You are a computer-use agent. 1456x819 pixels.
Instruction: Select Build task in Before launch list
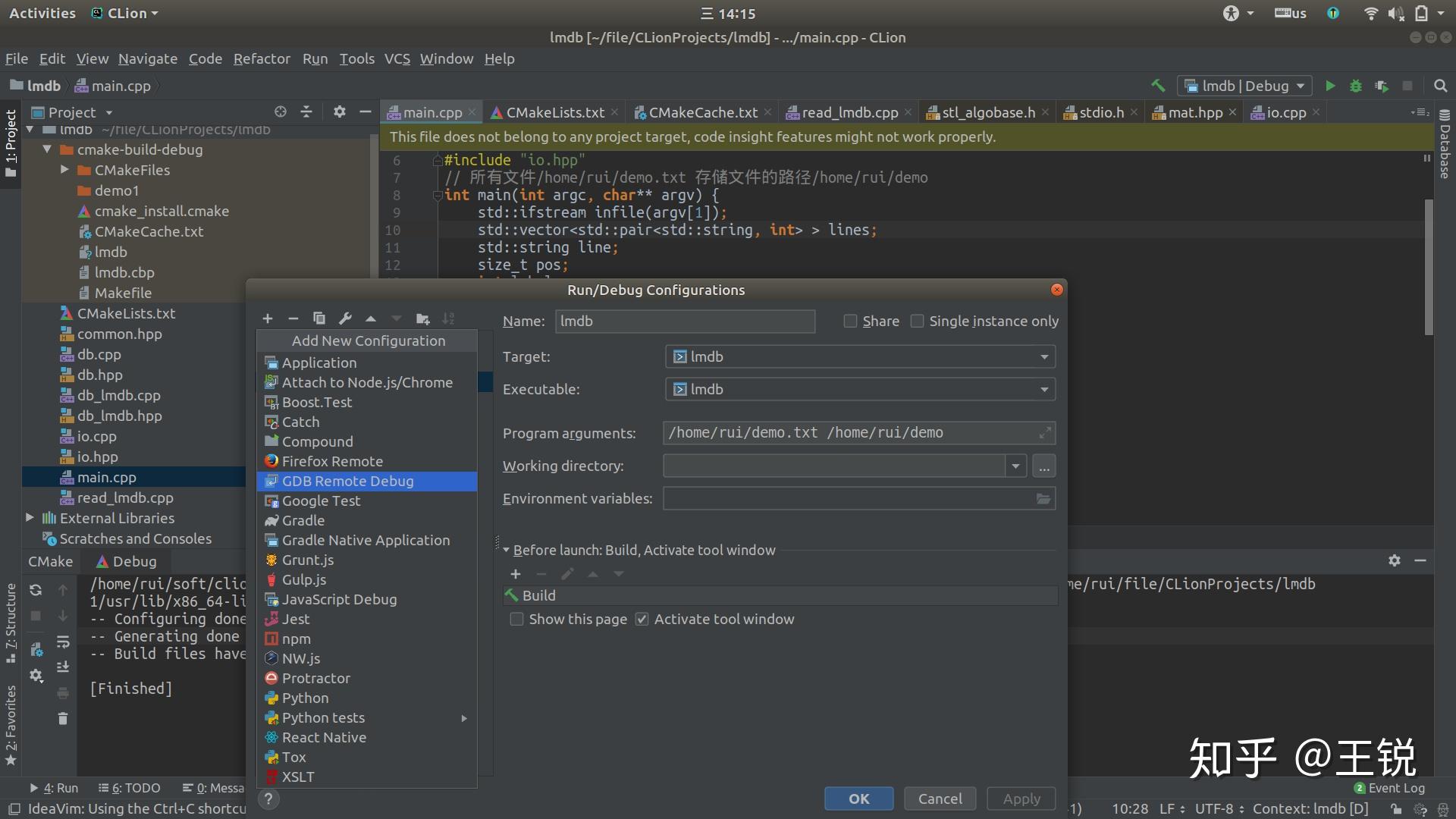click(780, 596)
